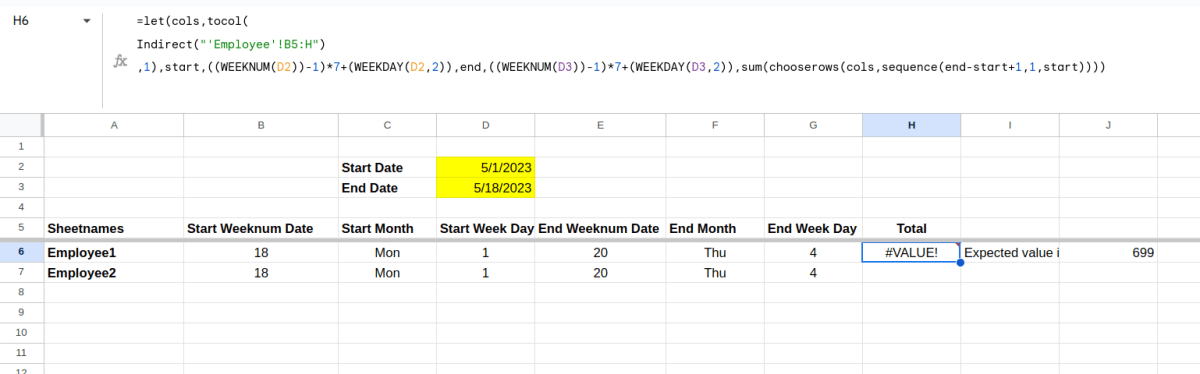Click the End Weeknum Date header cell

[x=600, y=228]
